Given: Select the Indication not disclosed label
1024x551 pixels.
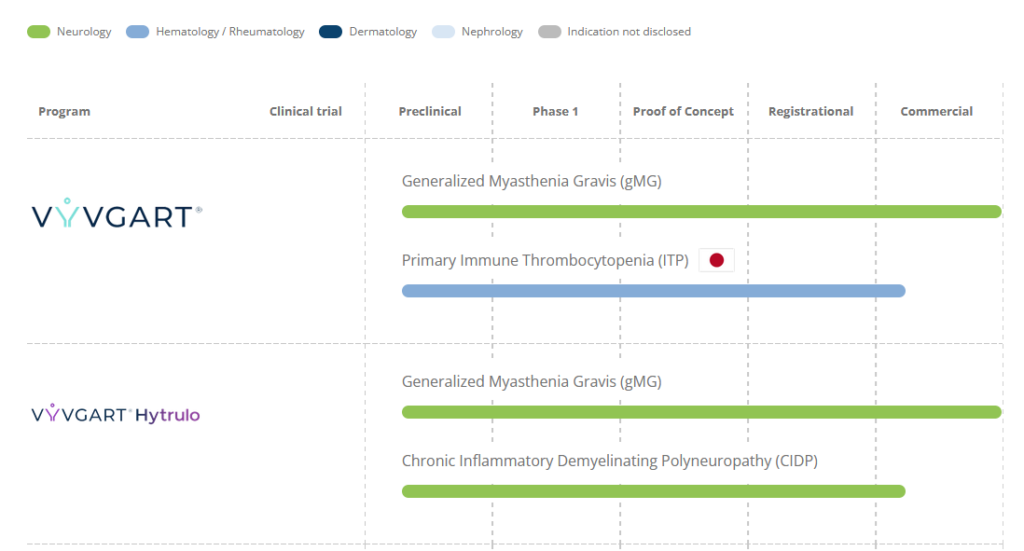Looking at the screenshot, I should coord(629,32).
